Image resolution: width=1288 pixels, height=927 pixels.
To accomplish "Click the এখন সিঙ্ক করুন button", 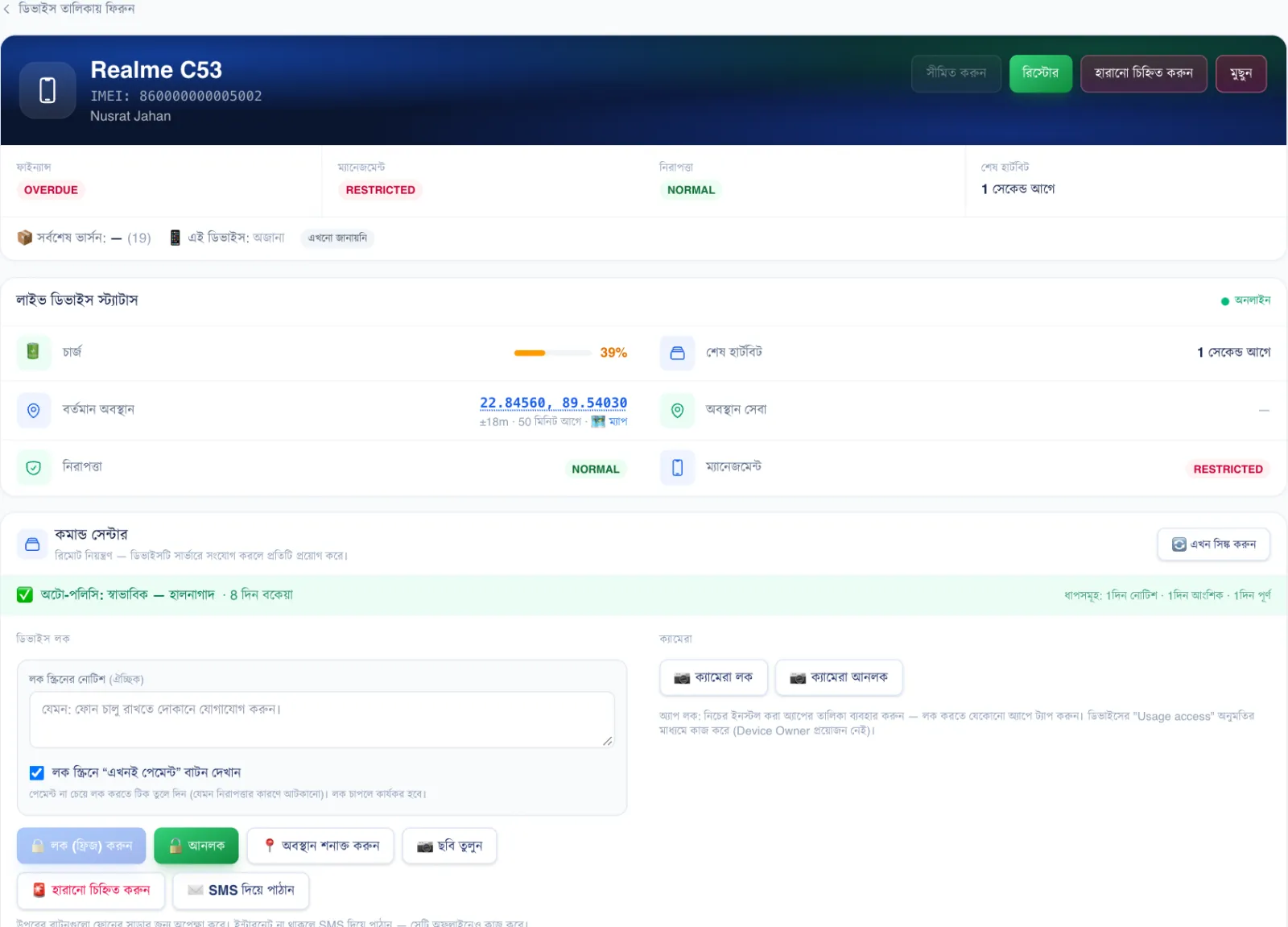I will [1214, 544].
